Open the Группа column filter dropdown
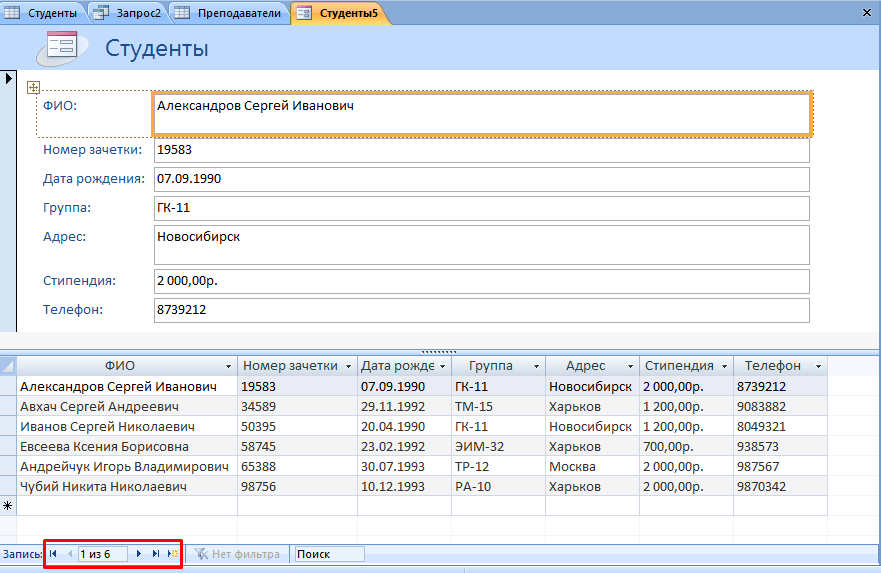881x573 pixels. click(536, 366)
